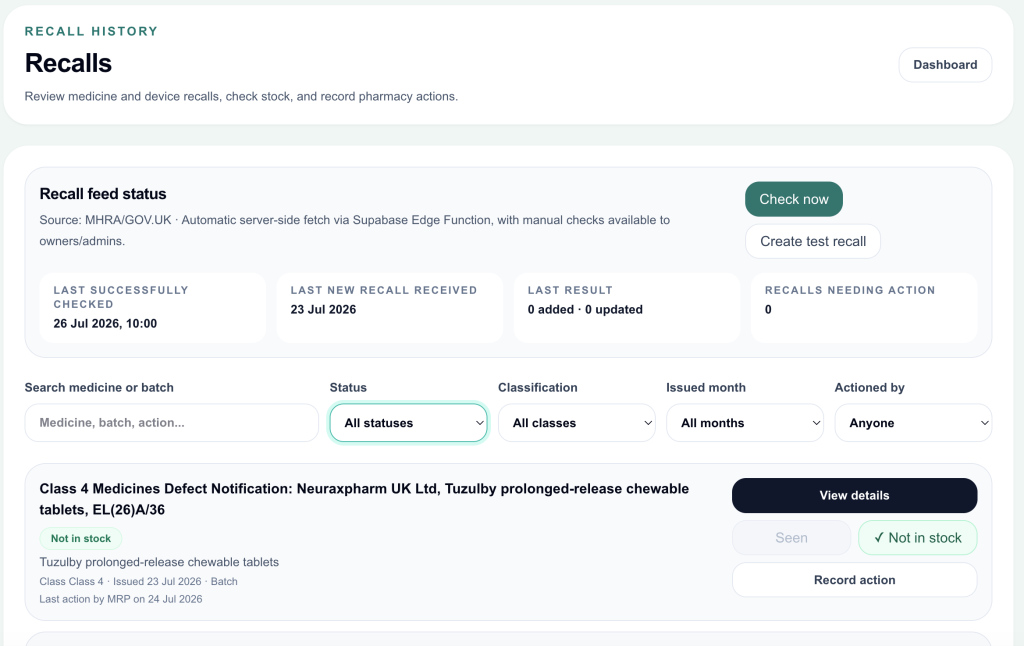
Task: Click Tuzulby prolonged-release chewable tablets subtitle
Action: click(159, 562)
